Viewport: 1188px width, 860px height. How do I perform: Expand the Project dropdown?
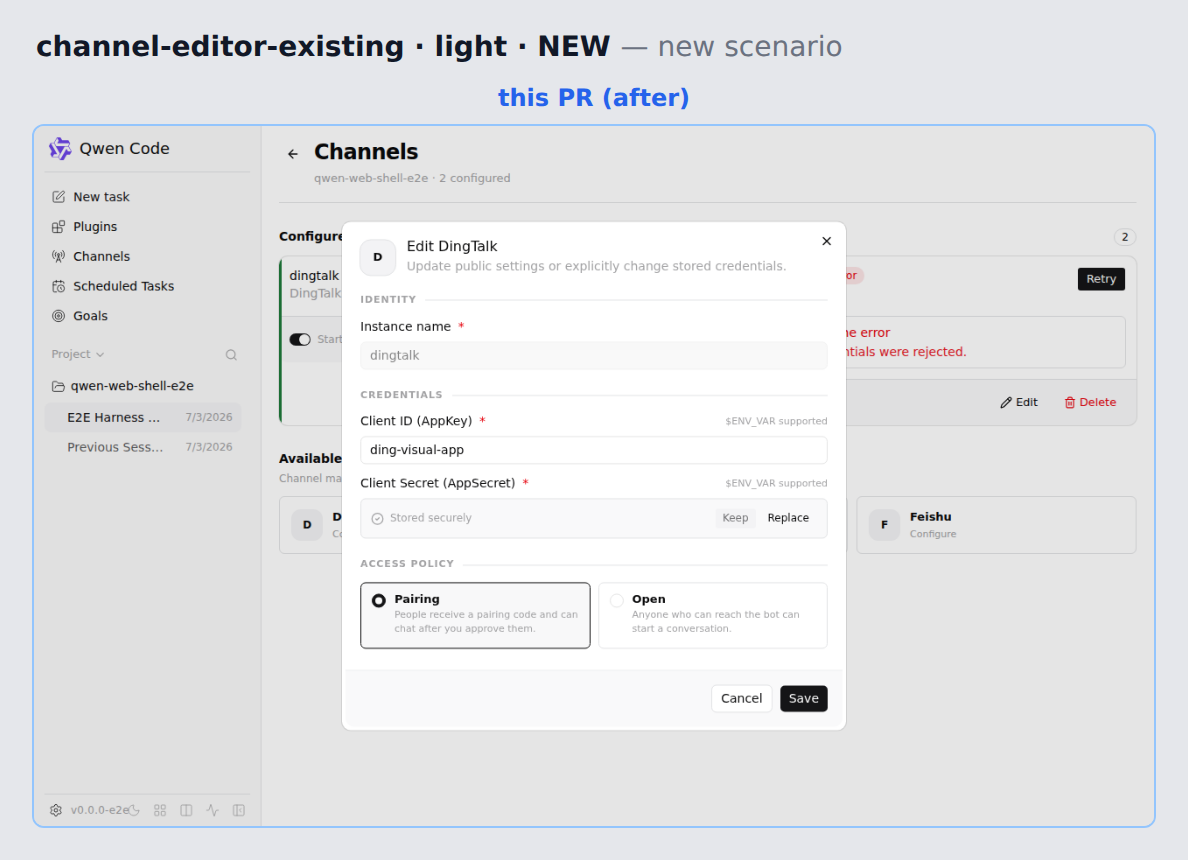click(77, 354)
